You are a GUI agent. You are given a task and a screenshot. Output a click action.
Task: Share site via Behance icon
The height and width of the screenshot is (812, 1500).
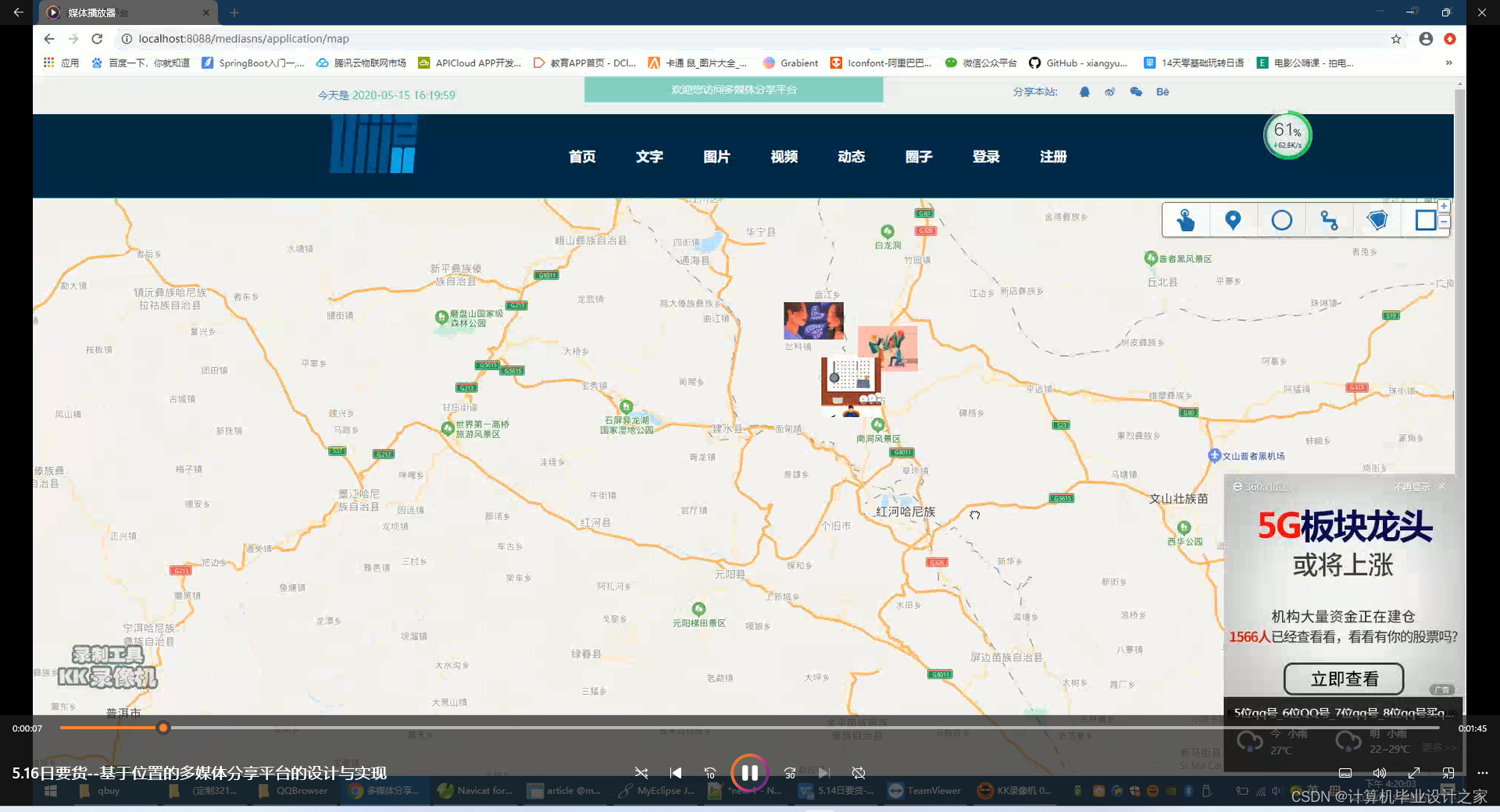point(1162,91)
